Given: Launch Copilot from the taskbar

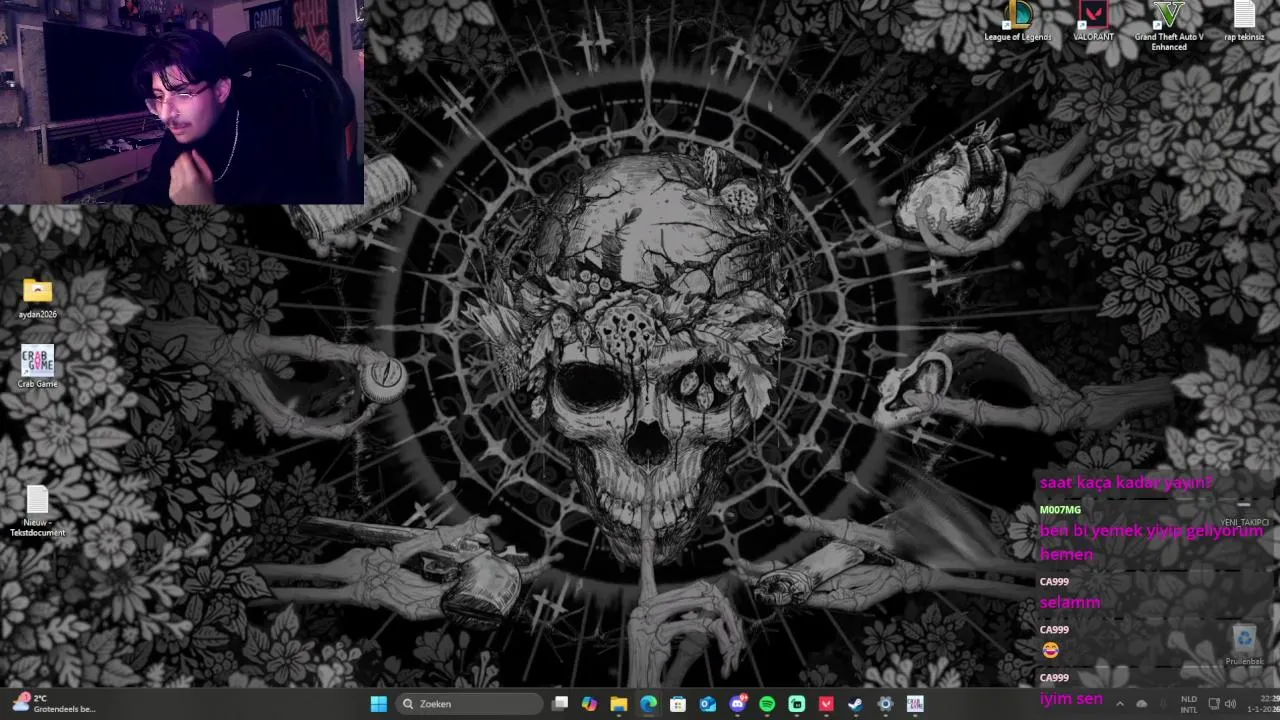Looking at the screenshot, I should tap(589, 704).
